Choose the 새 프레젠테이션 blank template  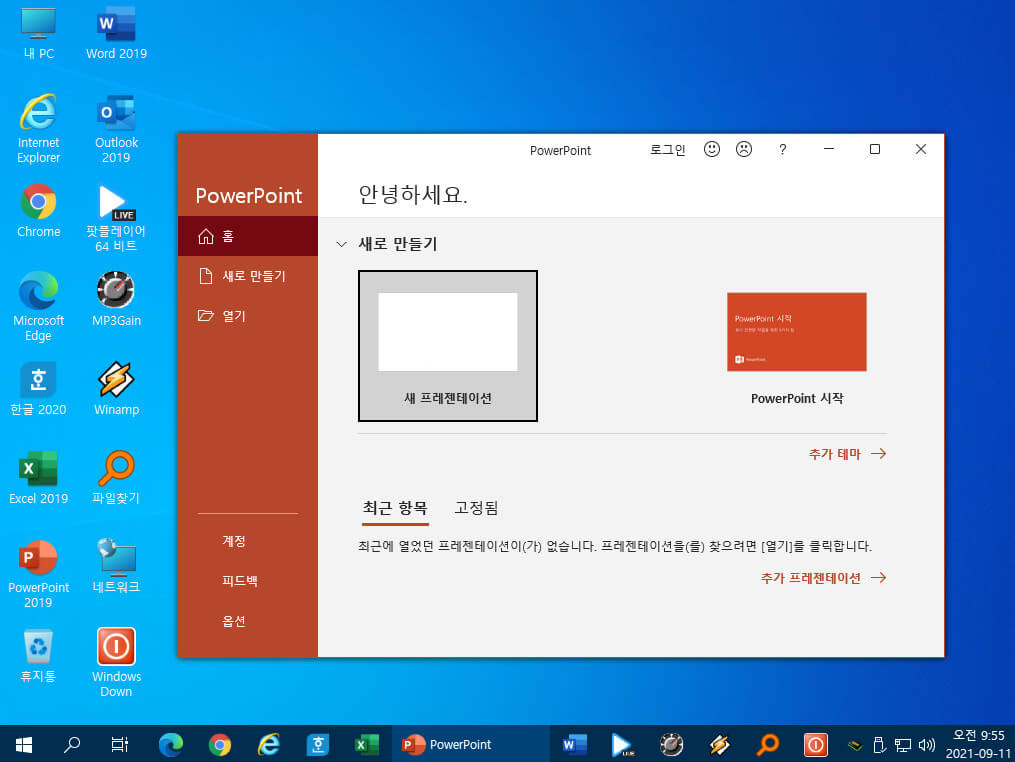448,346
